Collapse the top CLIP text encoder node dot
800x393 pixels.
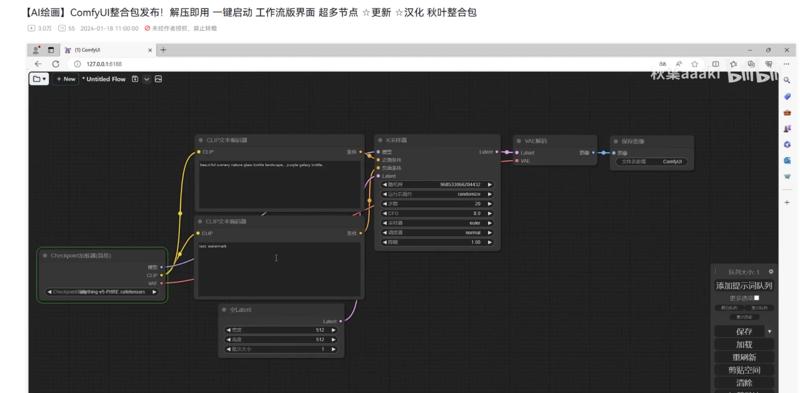point(201,140)
